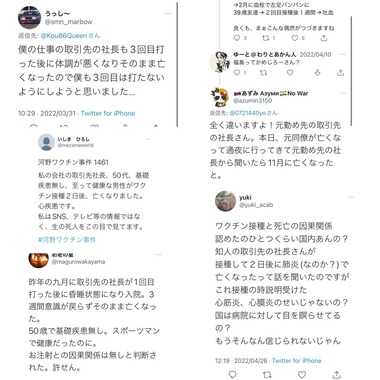Click the @Kou86Queen reply mention link
Screen dimensions: 380x380
click(x=64, y=36)
